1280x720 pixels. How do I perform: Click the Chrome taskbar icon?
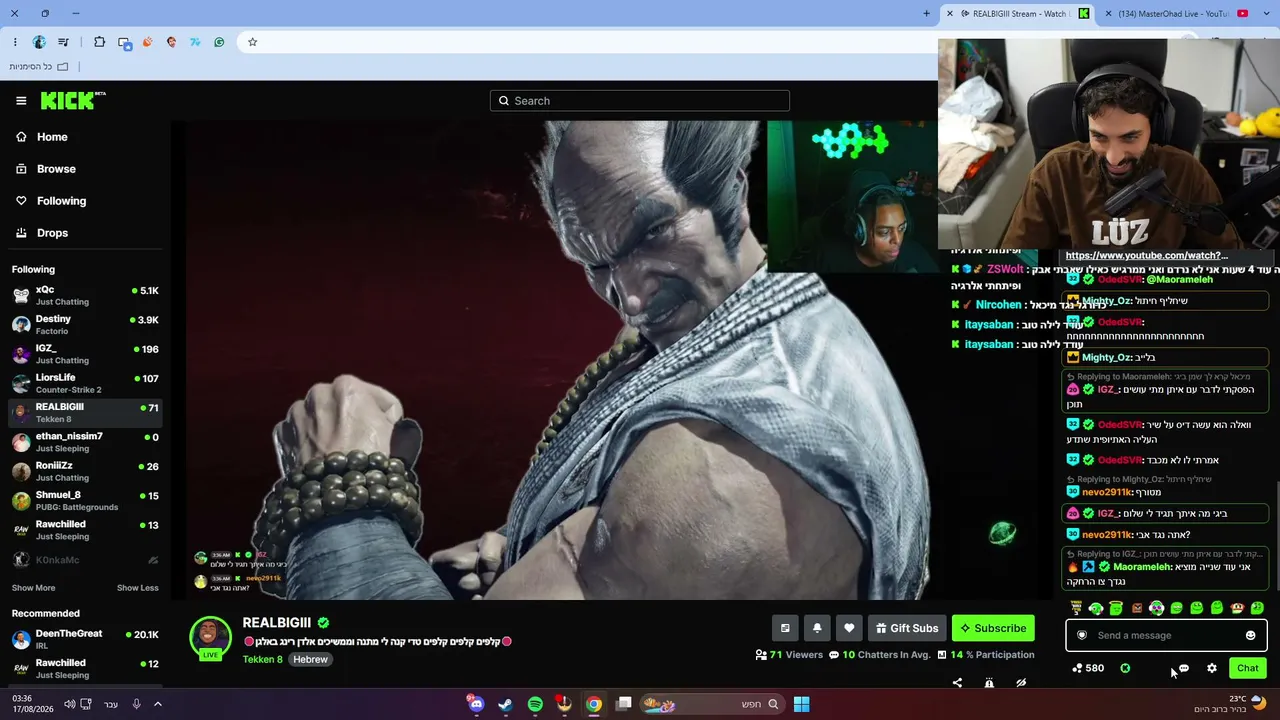tap(594, 704)
